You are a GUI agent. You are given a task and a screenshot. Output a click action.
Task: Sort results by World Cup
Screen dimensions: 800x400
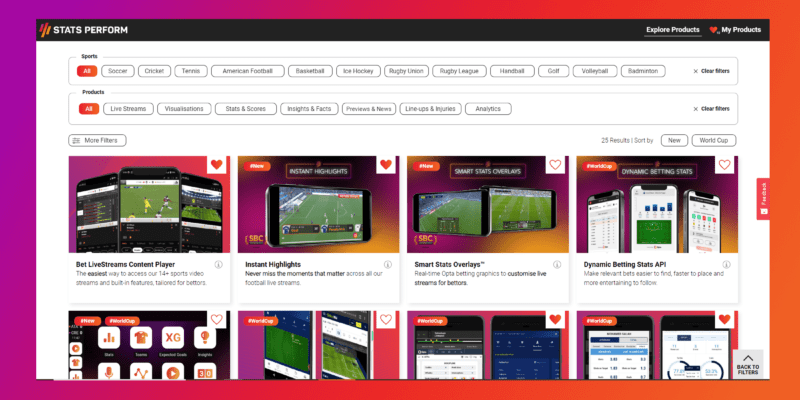coord(714,140)
